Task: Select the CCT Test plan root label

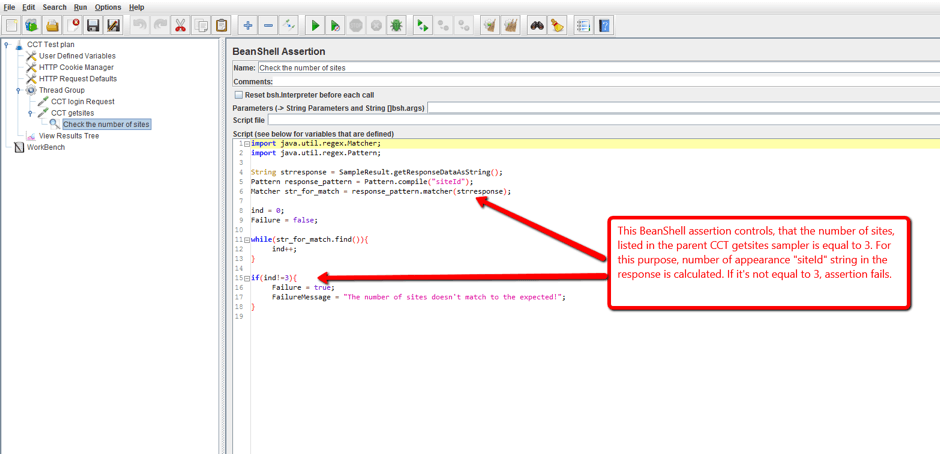Action: tap(51, 44)
